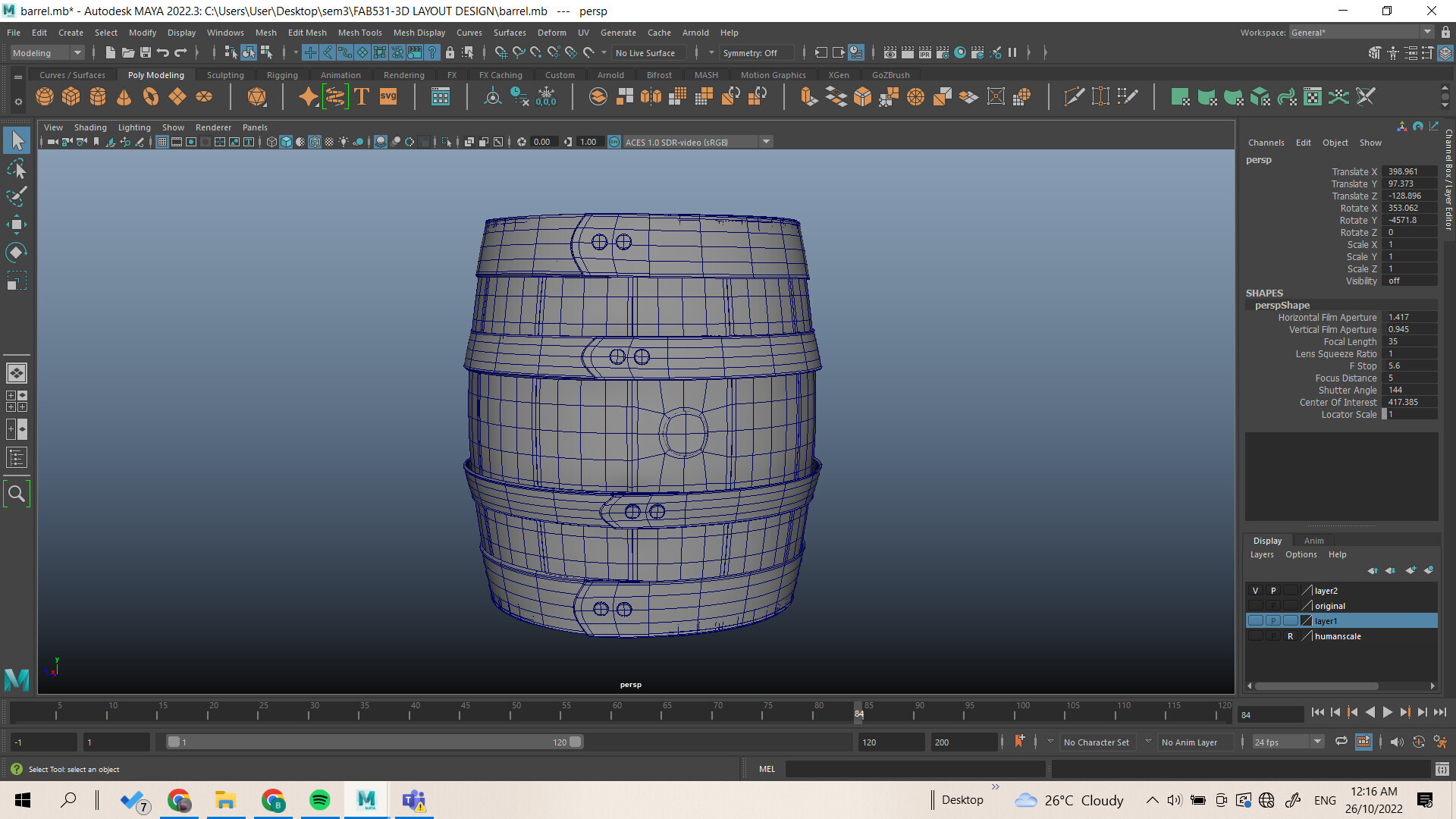Image resolution: width=1456 pixels, height=819 pixels.
Task: Click the SVG tool icon on the shelf
Action: [x=388, y=96]
